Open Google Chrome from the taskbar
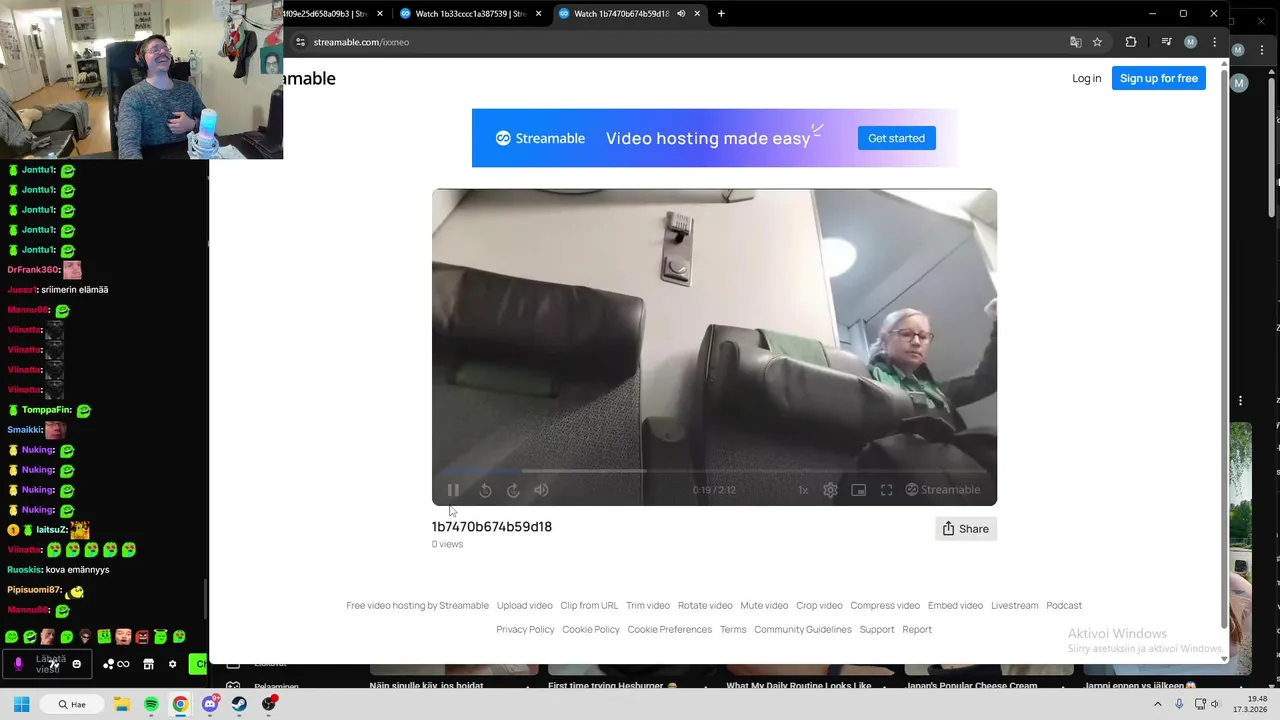Viewport: 1280px width, 720px height. 180,704
